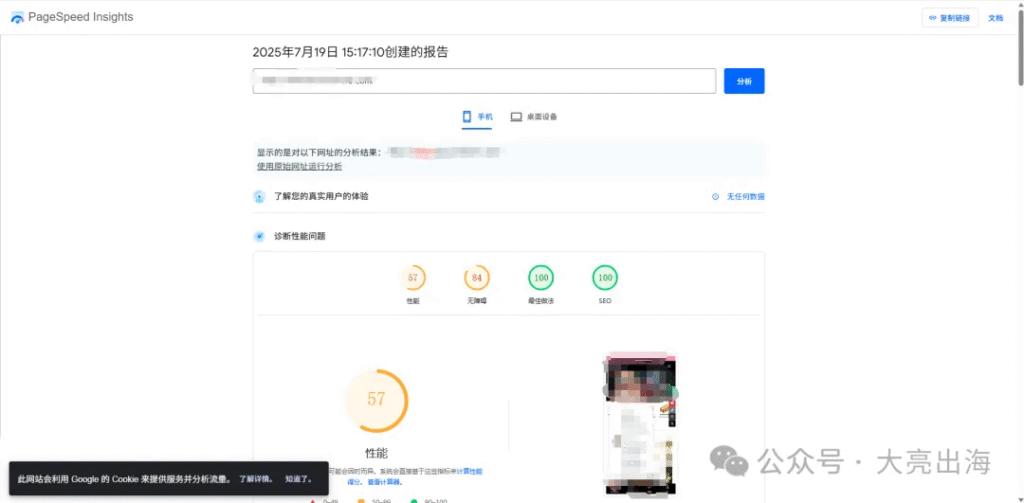Focus the URL input field
The image size is (1024, 503).
484,81
